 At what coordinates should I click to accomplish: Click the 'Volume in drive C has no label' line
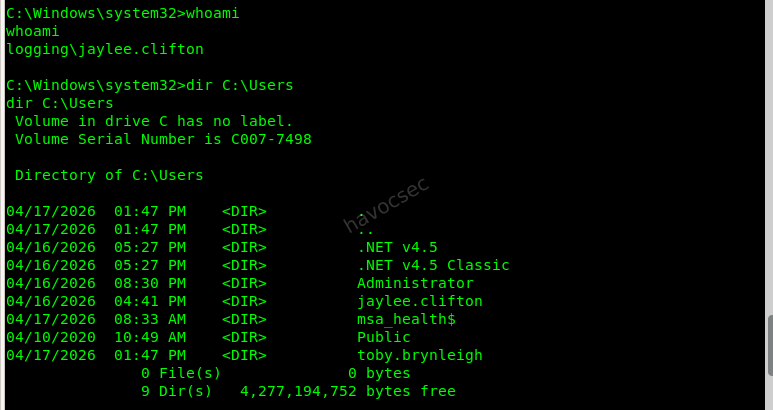click(x=154, y=121)
